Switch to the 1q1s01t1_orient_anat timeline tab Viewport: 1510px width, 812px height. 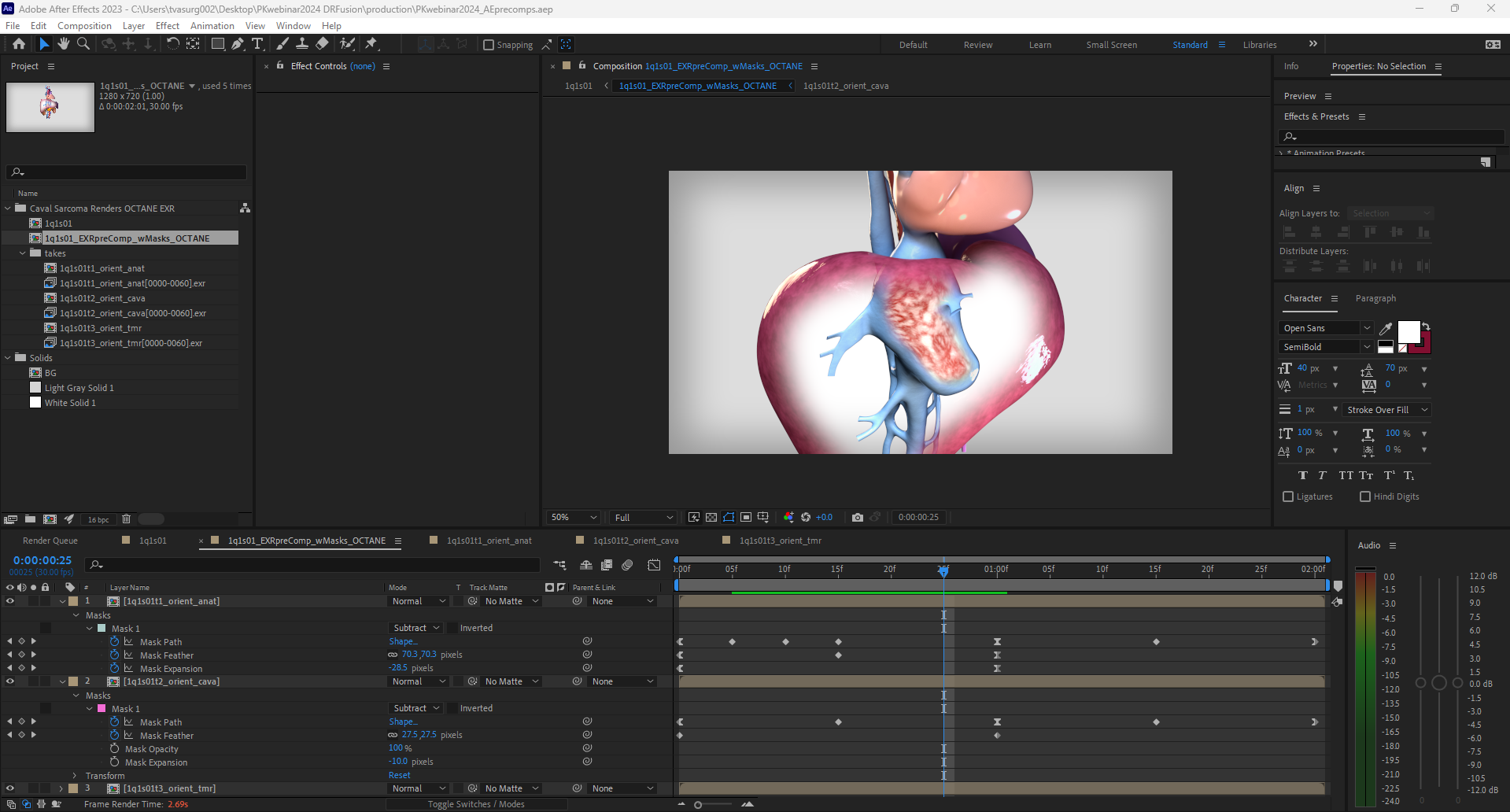pos(489,541)
